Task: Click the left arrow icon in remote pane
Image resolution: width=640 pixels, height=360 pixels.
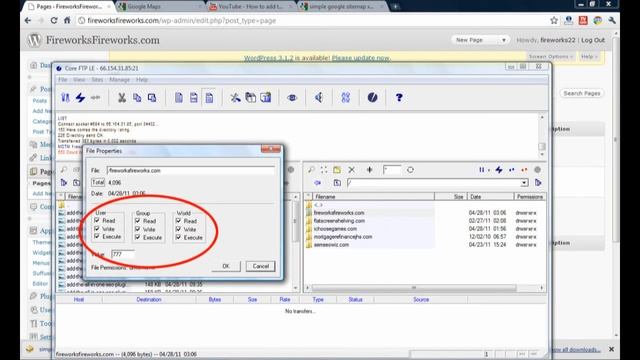Action: (x=318, y=183)
